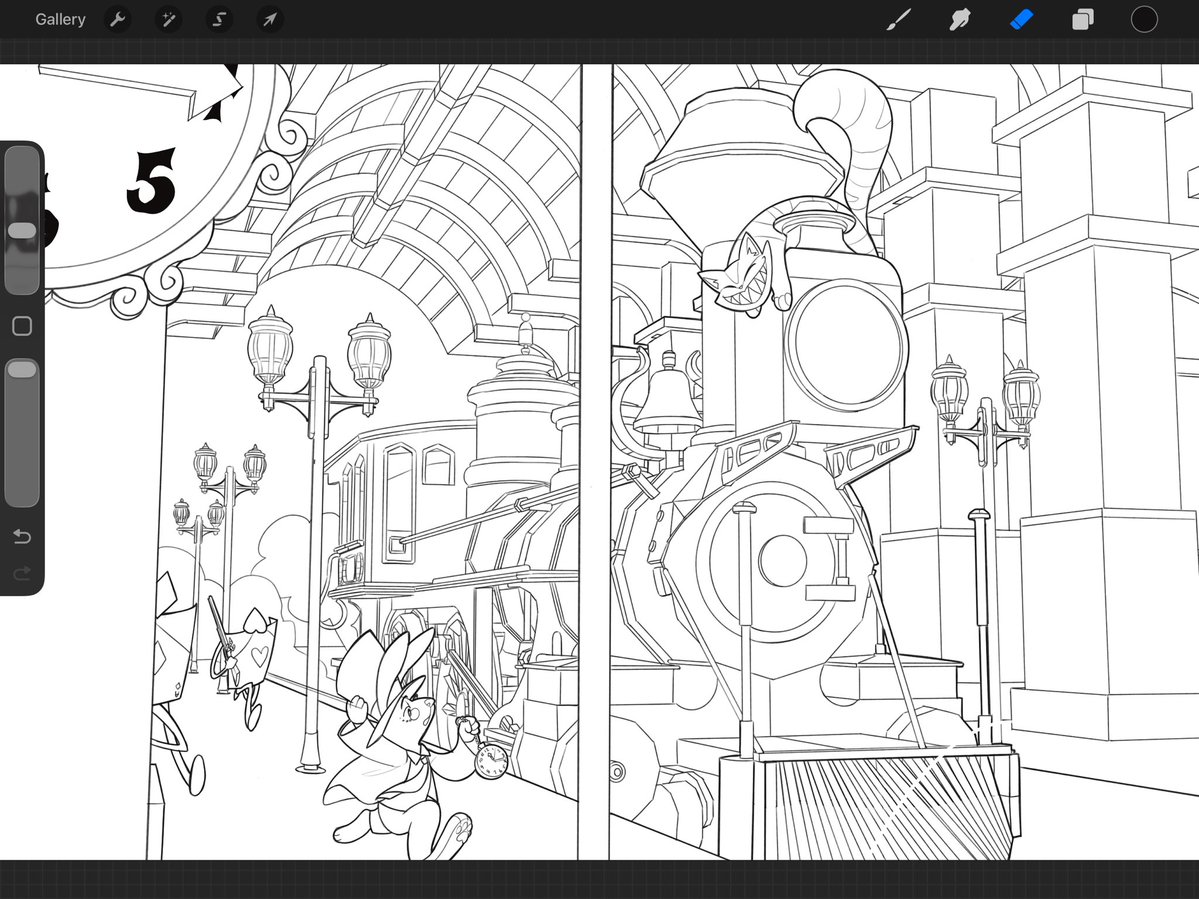Redo the undone stroke
Screen dimensions: 1199x899
pyautogui.click(x=22, y=573)
